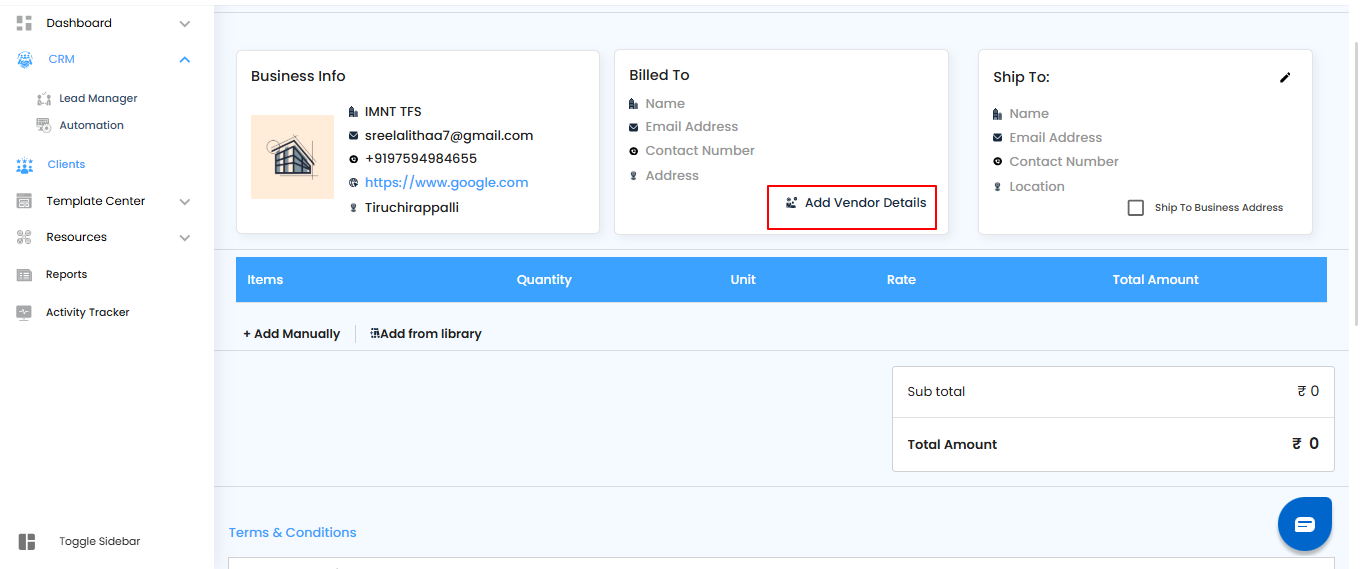Check Ship To Business Address checkbox
Viewport: 1363px width, 569px height.
point(1135,208)
